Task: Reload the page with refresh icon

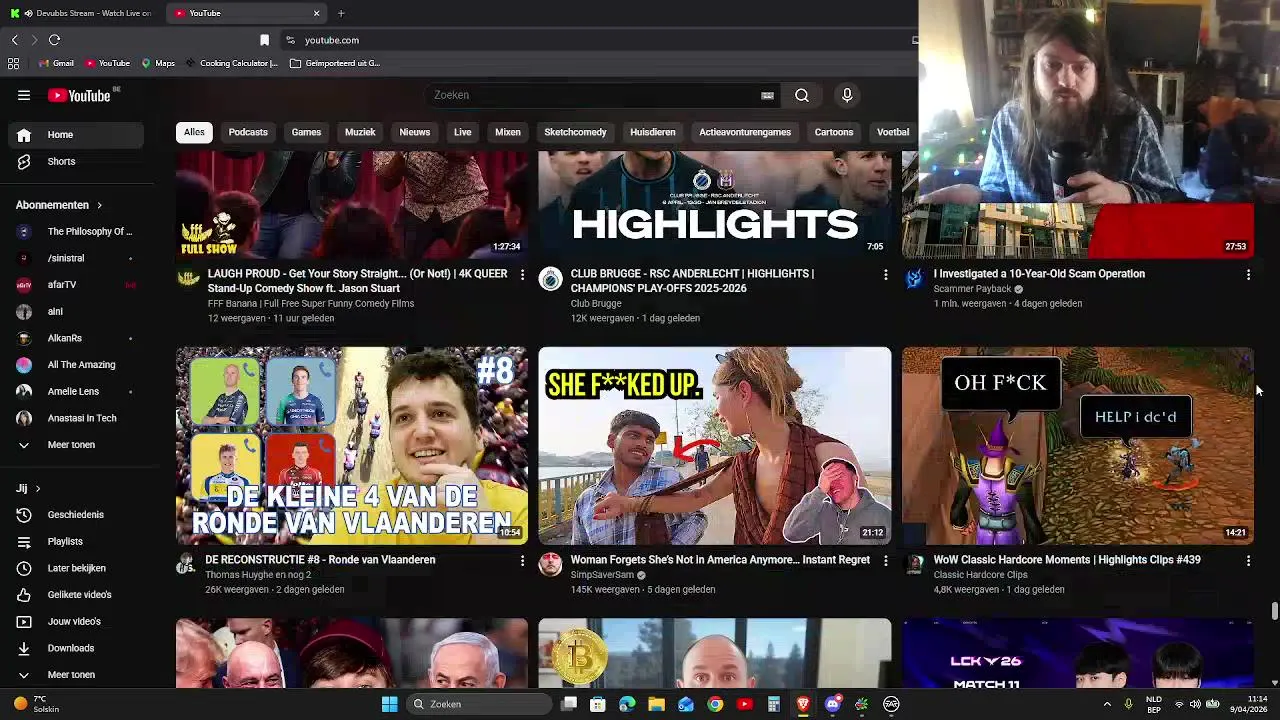Action: [54, 40]
